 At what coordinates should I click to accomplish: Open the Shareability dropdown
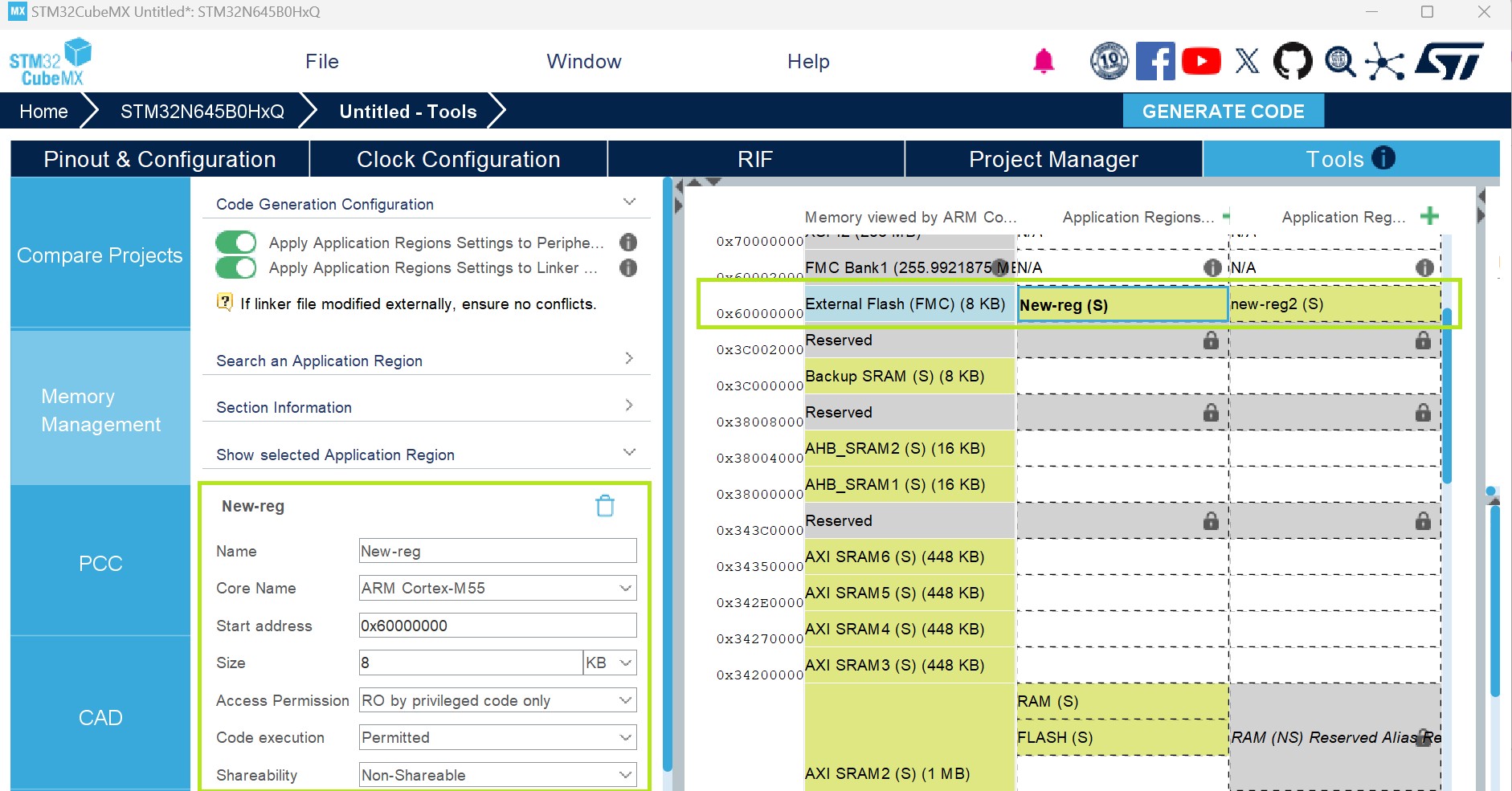498,775
